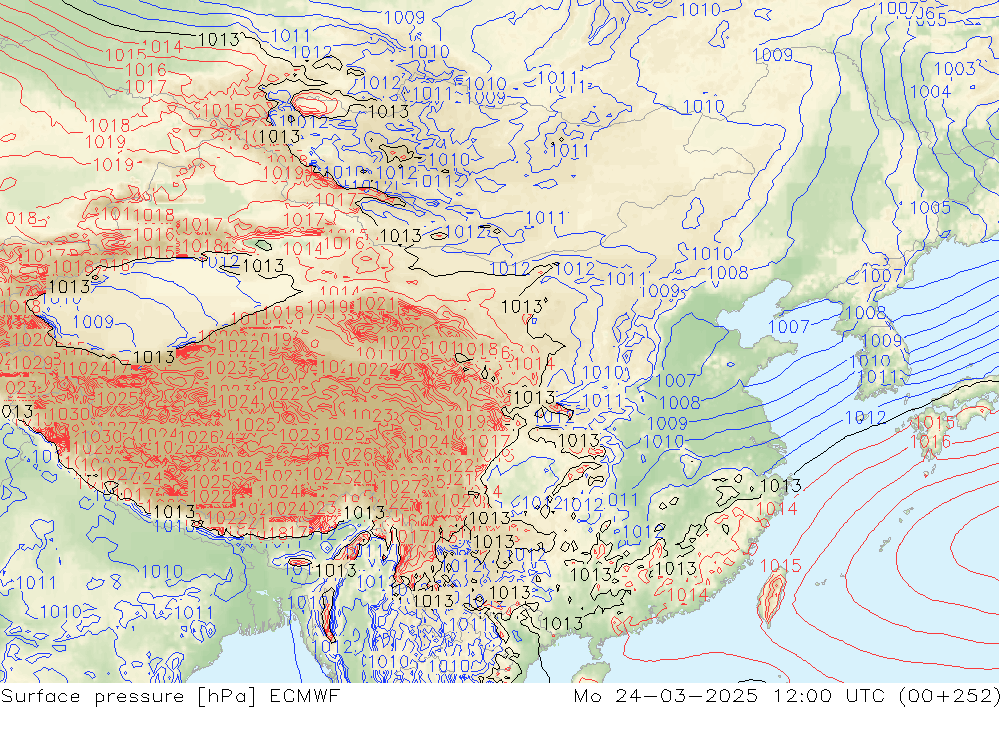Select the blue 1012 label south of Korea
This screenshot has height=733, width=1000.
click(865, 418)
